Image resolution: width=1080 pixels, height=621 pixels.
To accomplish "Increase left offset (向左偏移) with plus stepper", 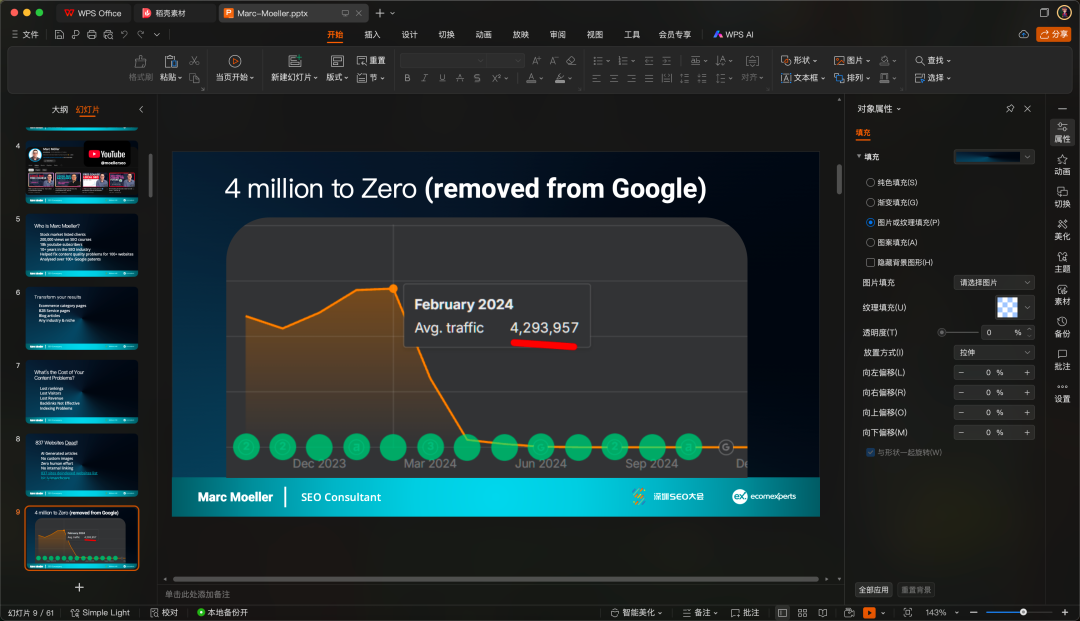I will pyautogui.click(x=1027, y=372).
